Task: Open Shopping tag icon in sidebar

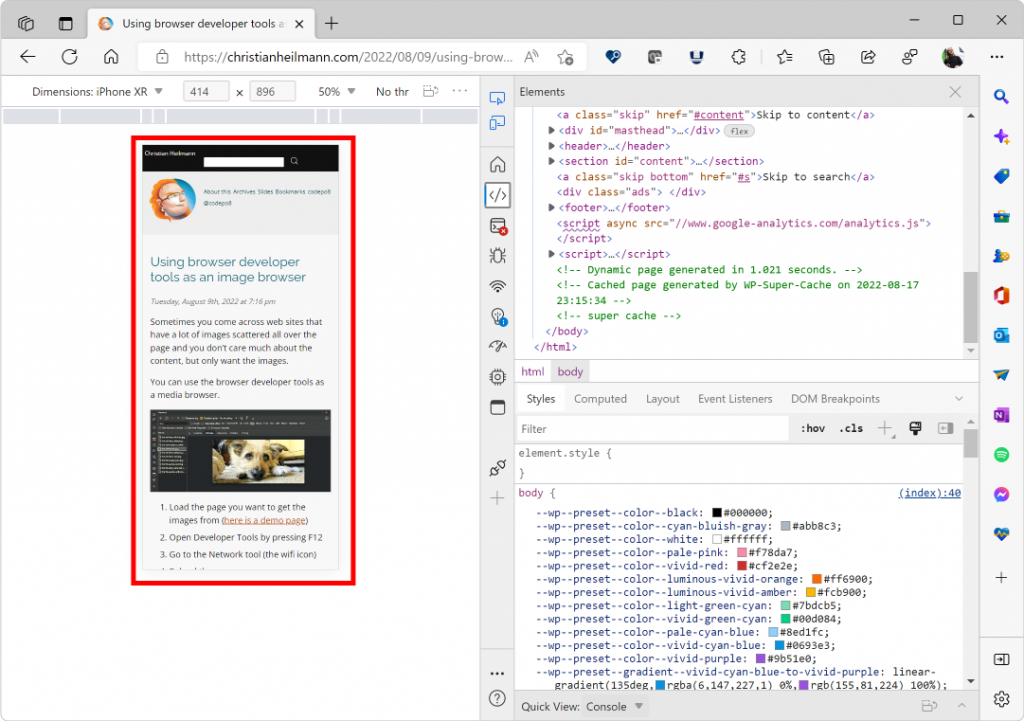Action: (x=1001, y=176)
